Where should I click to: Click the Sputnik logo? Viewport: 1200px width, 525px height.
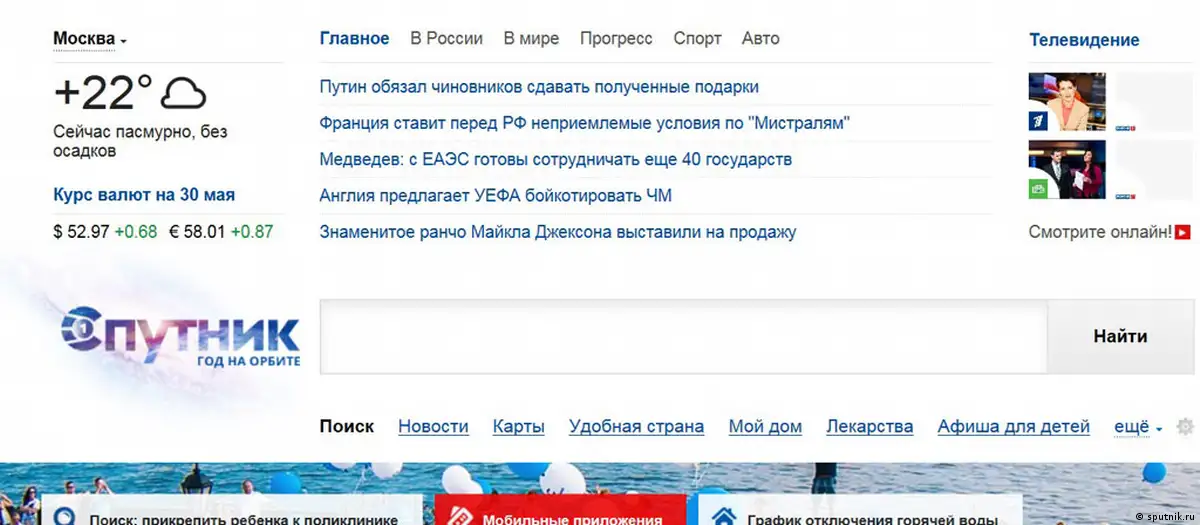[180, 337]
